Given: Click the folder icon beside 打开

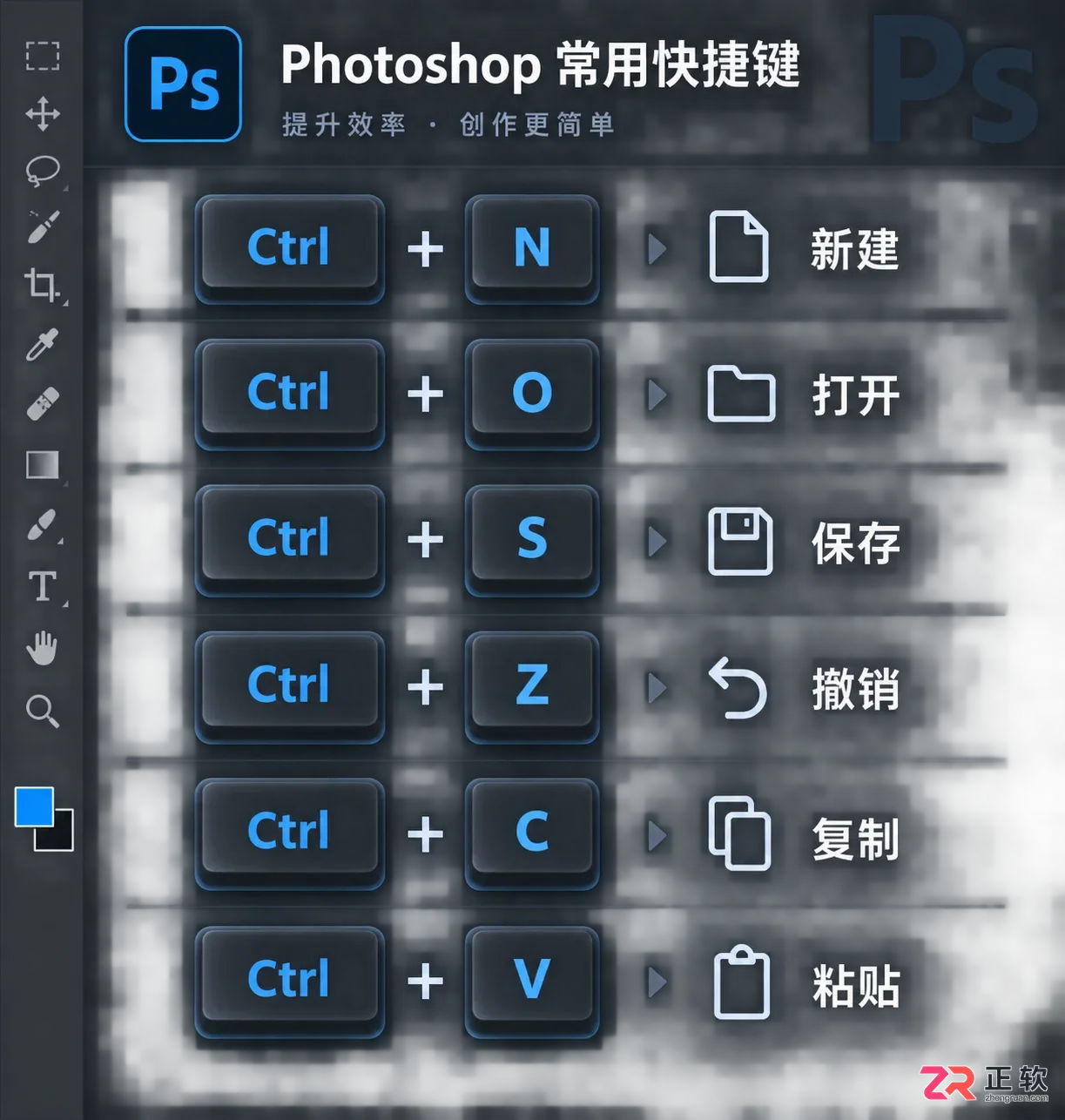Looking at the screenshot, I should tap(741, 394).
